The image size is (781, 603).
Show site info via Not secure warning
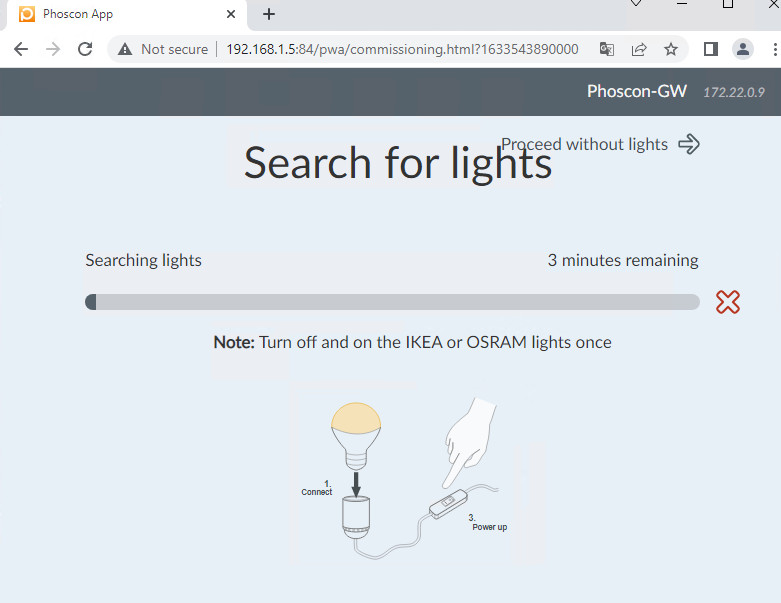163,49
